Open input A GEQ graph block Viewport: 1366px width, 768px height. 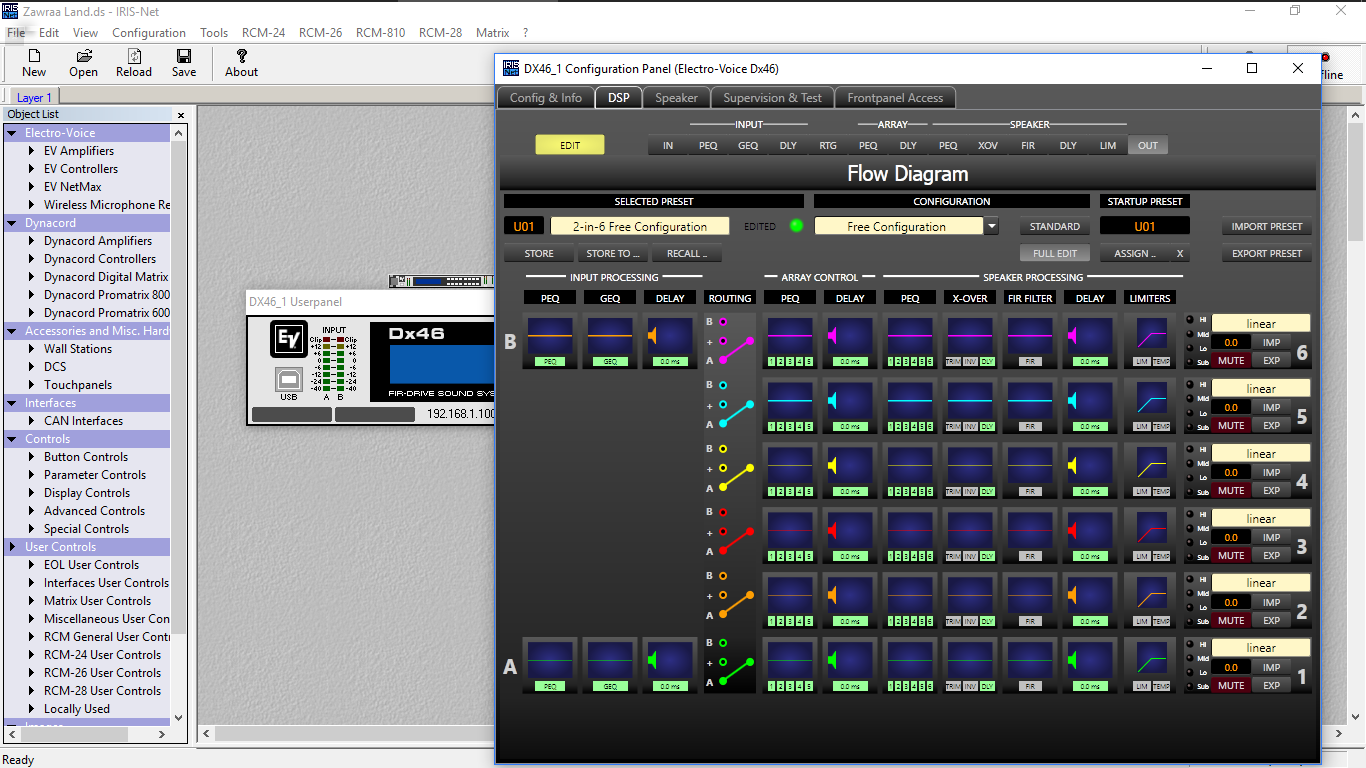(610, 665)
